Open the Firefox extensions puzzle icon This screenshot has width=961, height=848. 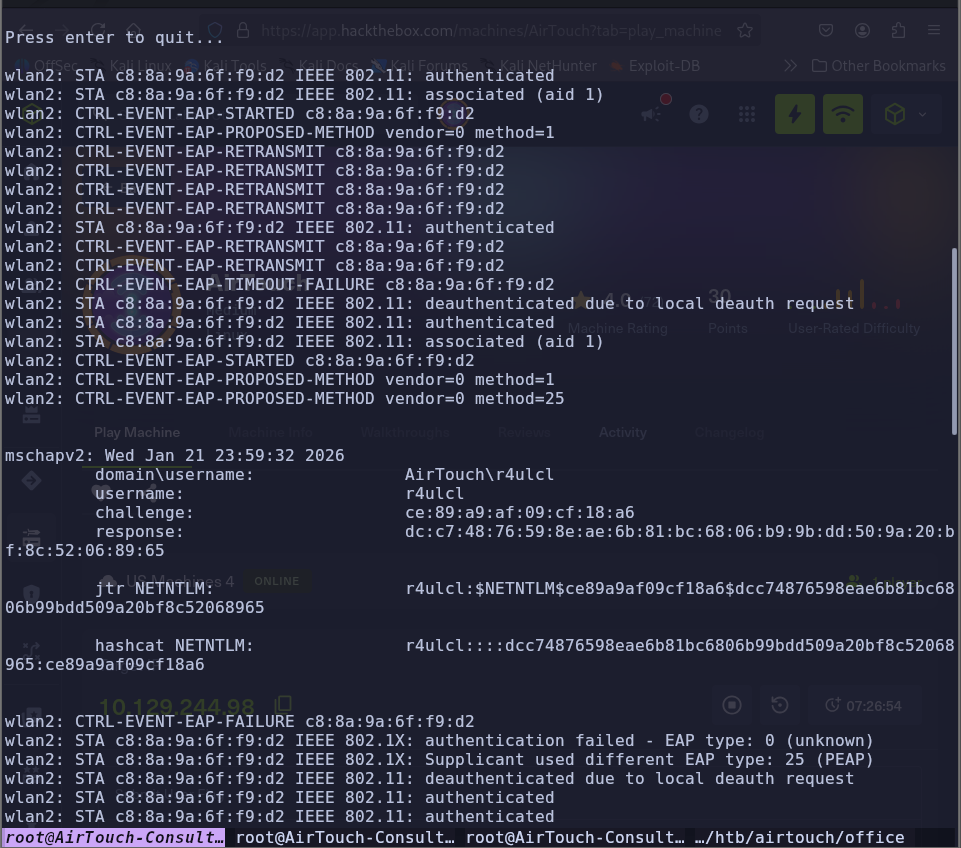click(x=899, y=31)
